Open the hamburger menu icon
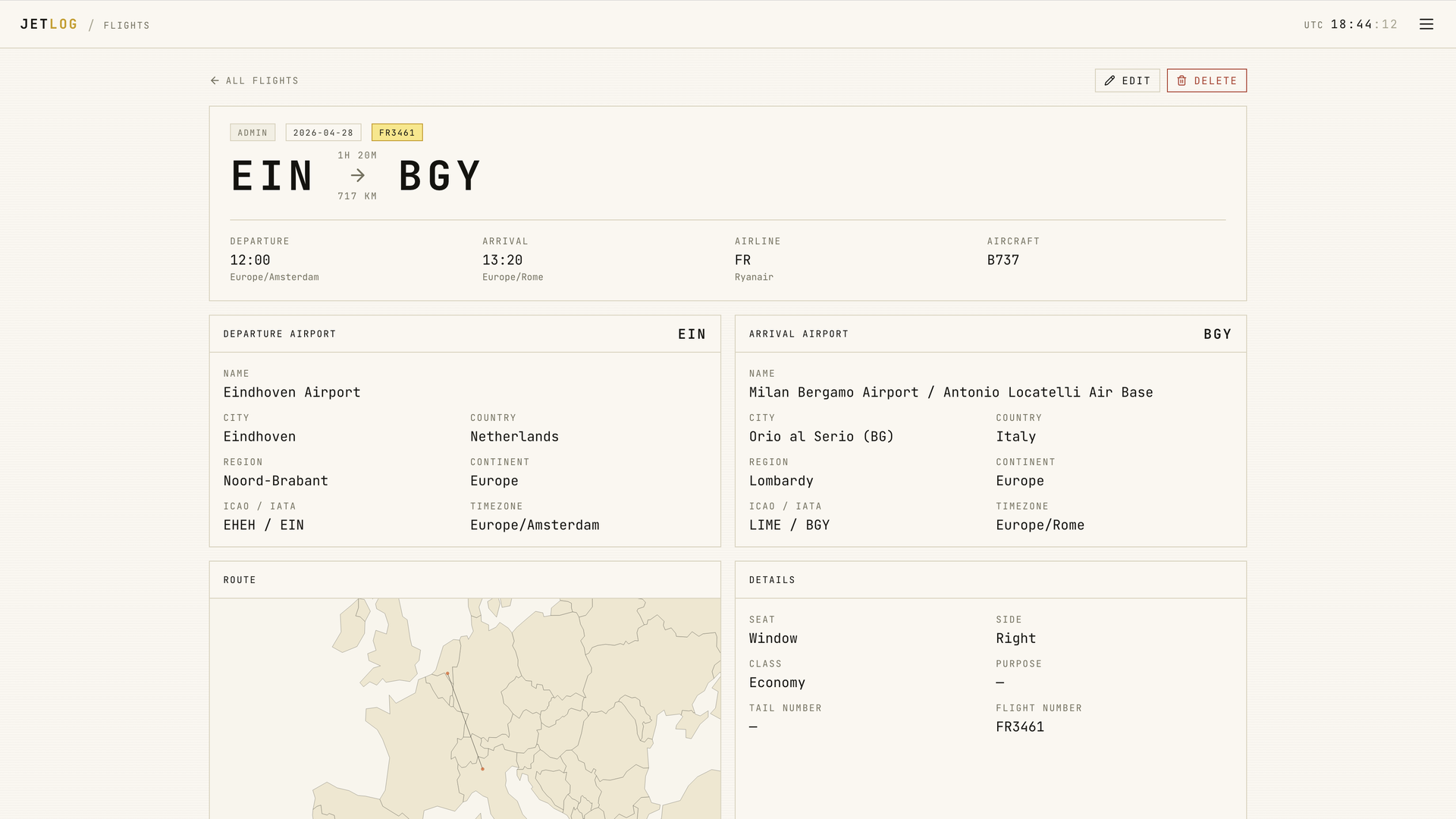1456x819 pixels. click(1426, 24)
